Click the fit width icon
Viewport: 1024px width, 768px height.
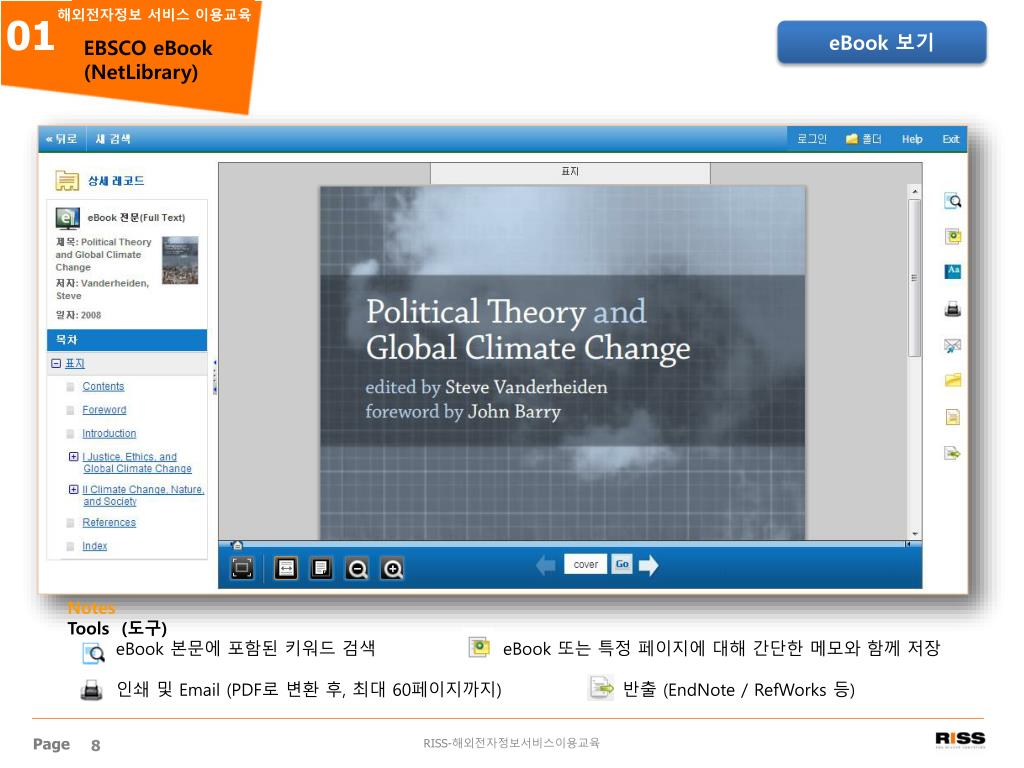click(286, 568)
